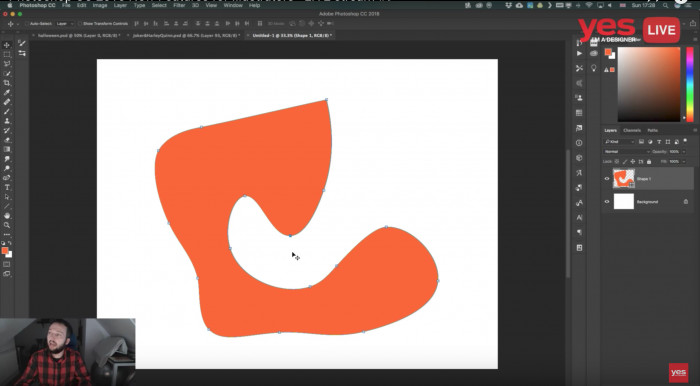
Task: Enable Show Transform Controls checkbox
Action: (x=80, y=24)
